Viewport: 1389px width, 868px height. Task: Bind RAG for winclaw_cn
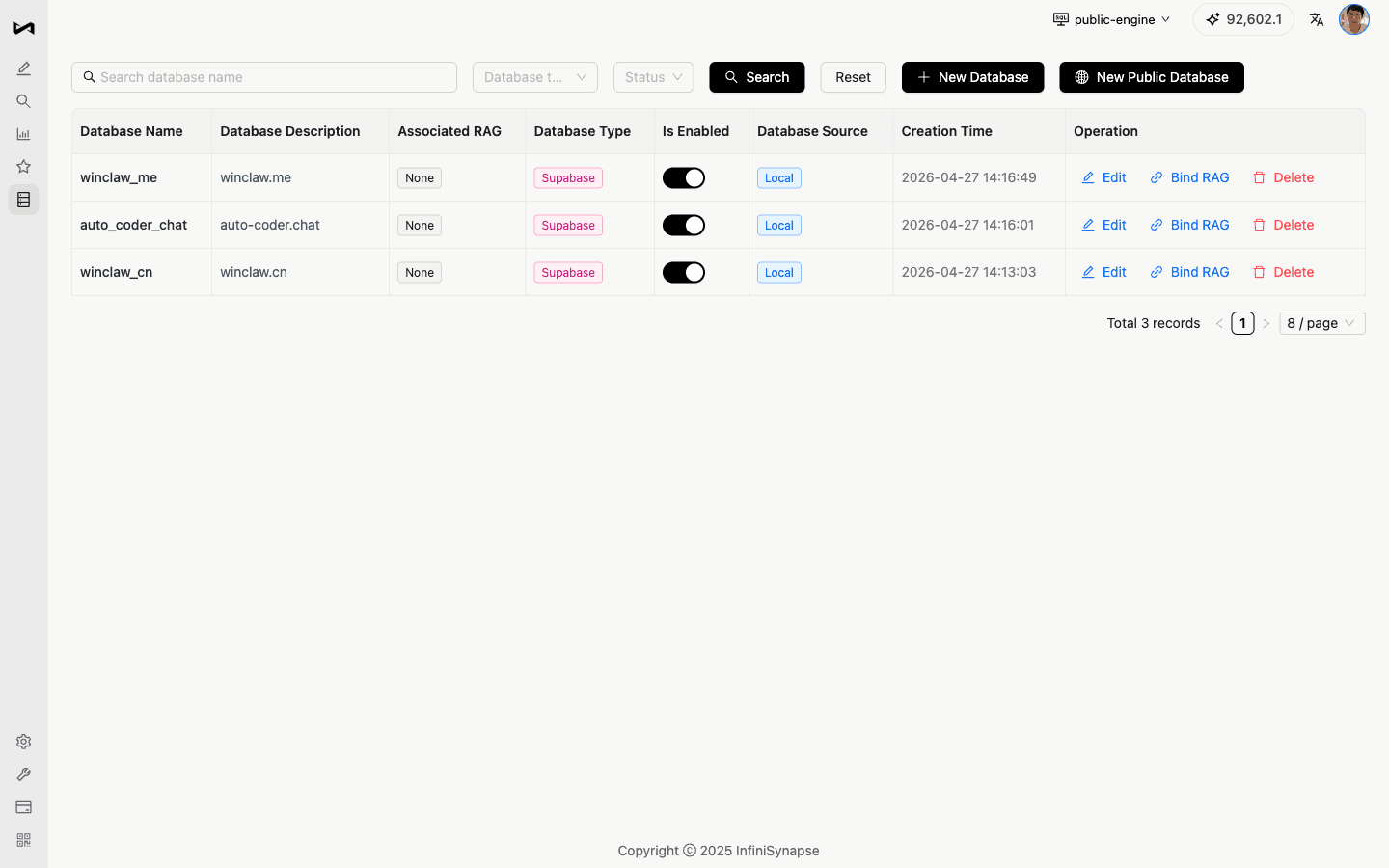point(1189,272)
